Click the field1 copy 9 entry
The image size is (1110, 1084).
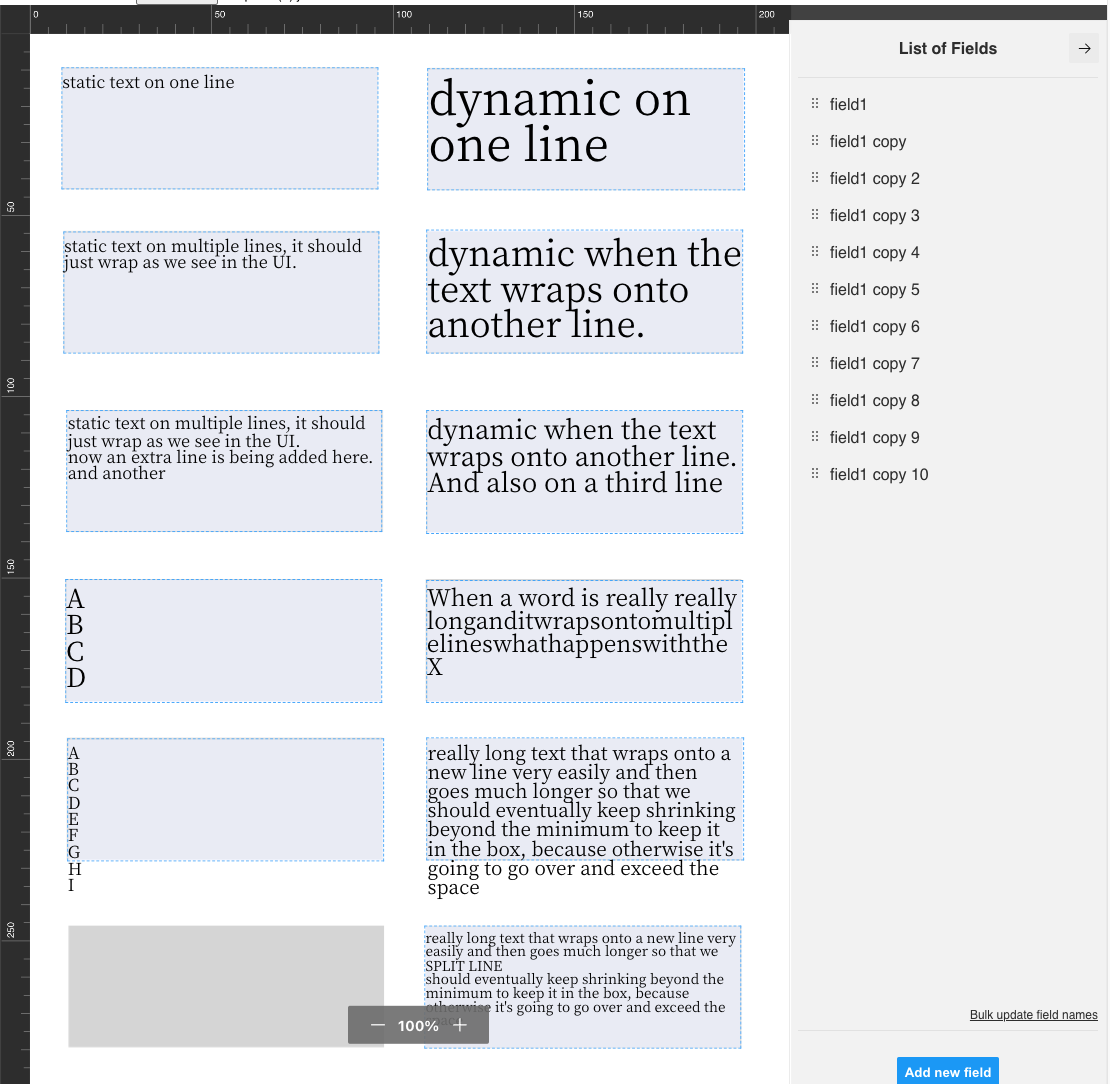[874, 437]
